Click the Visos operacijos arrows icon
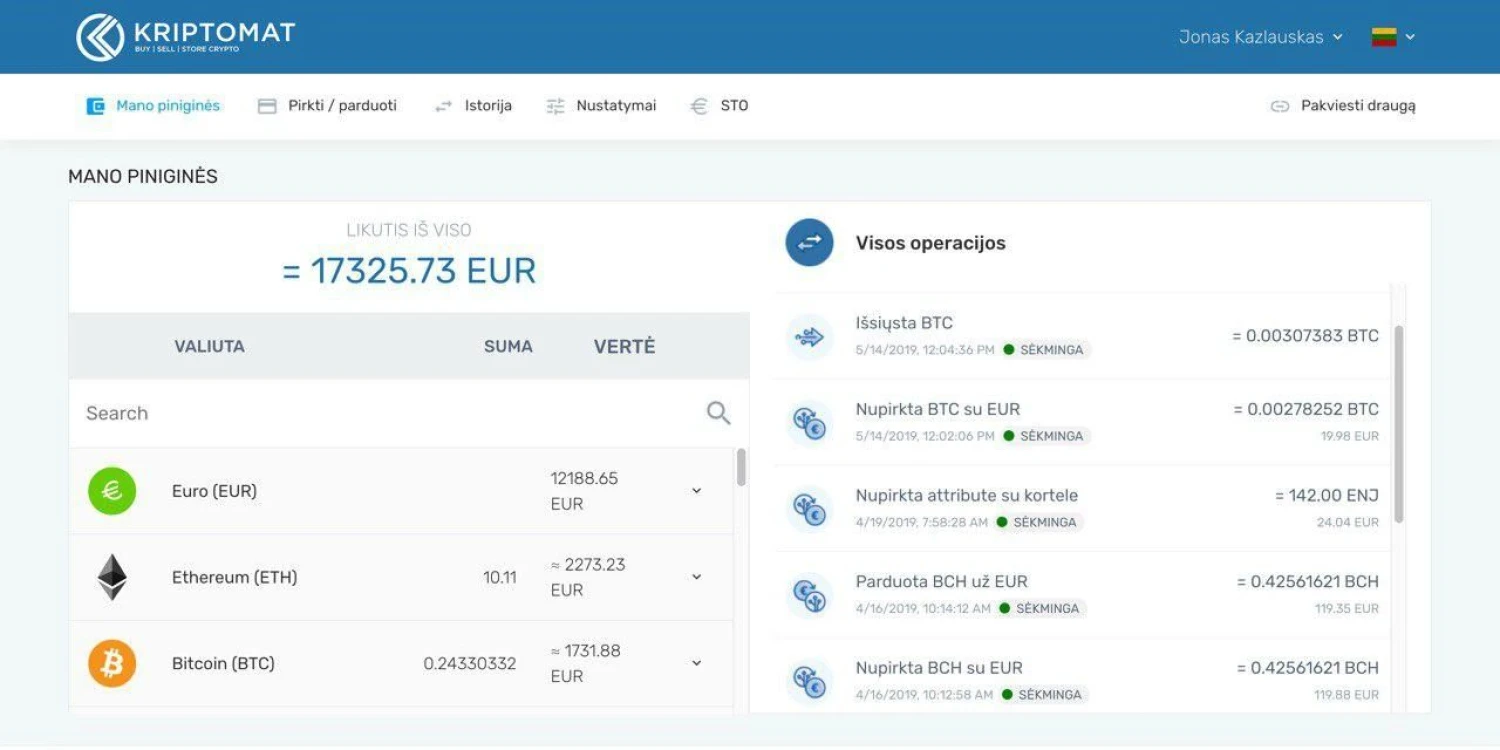Viewport: 1500px width, 750px height. click(809, 243)
